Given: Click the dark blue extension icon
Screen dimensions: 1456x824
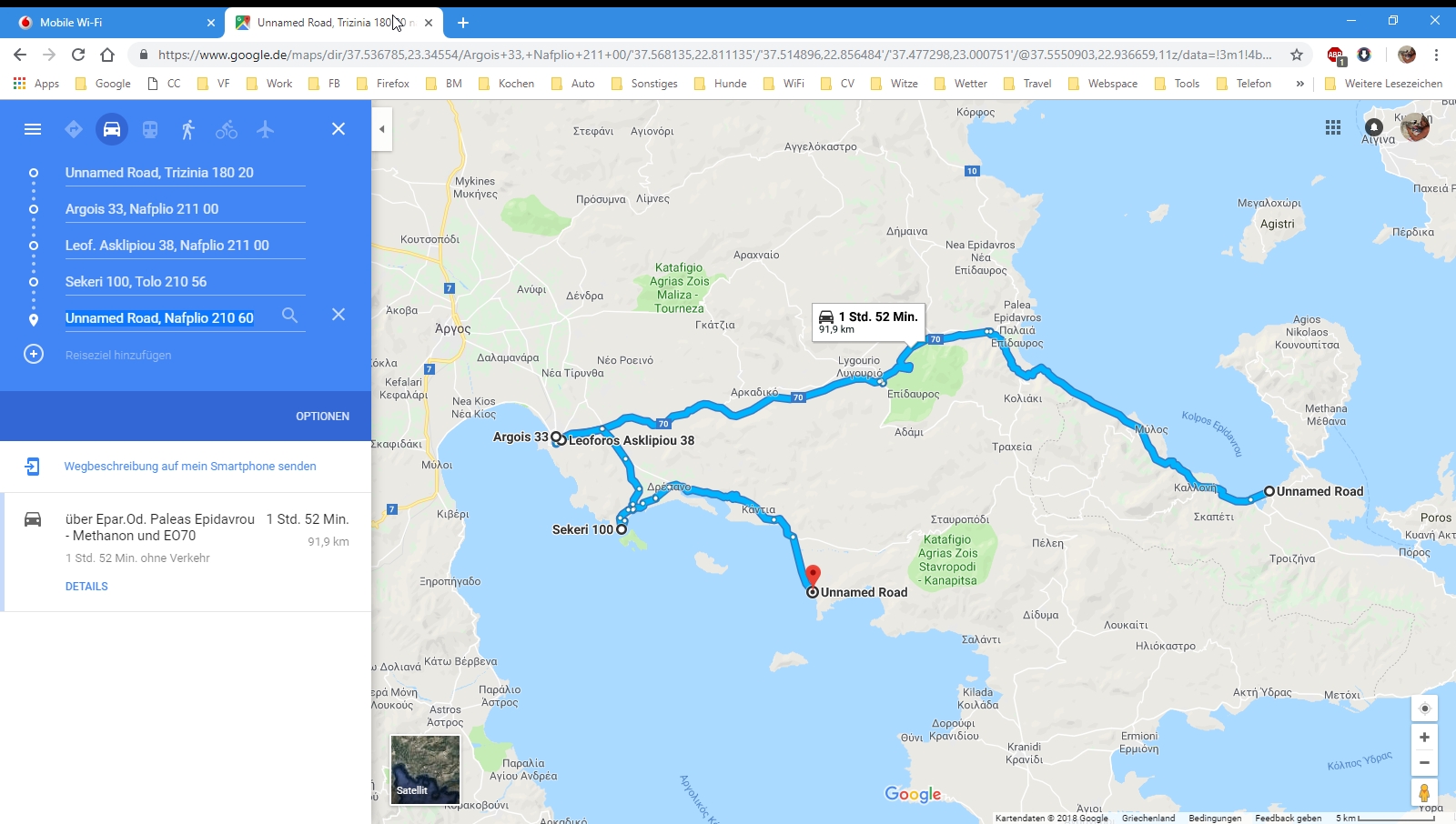Looking at the screenshot, I should [x=1364, y=55].
